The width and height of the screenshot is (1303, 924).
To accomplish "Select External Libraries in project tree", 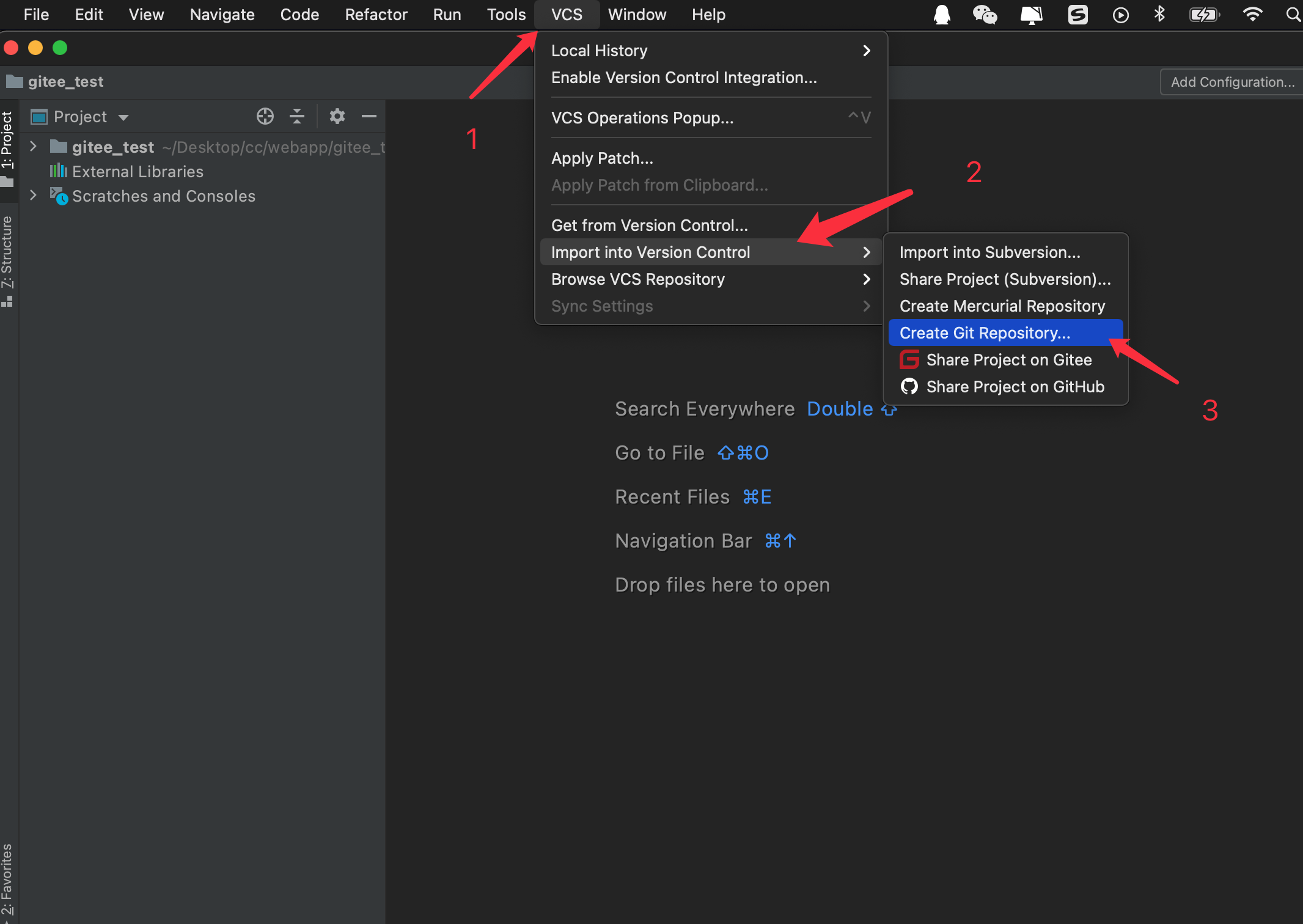I will coord(137,171).
